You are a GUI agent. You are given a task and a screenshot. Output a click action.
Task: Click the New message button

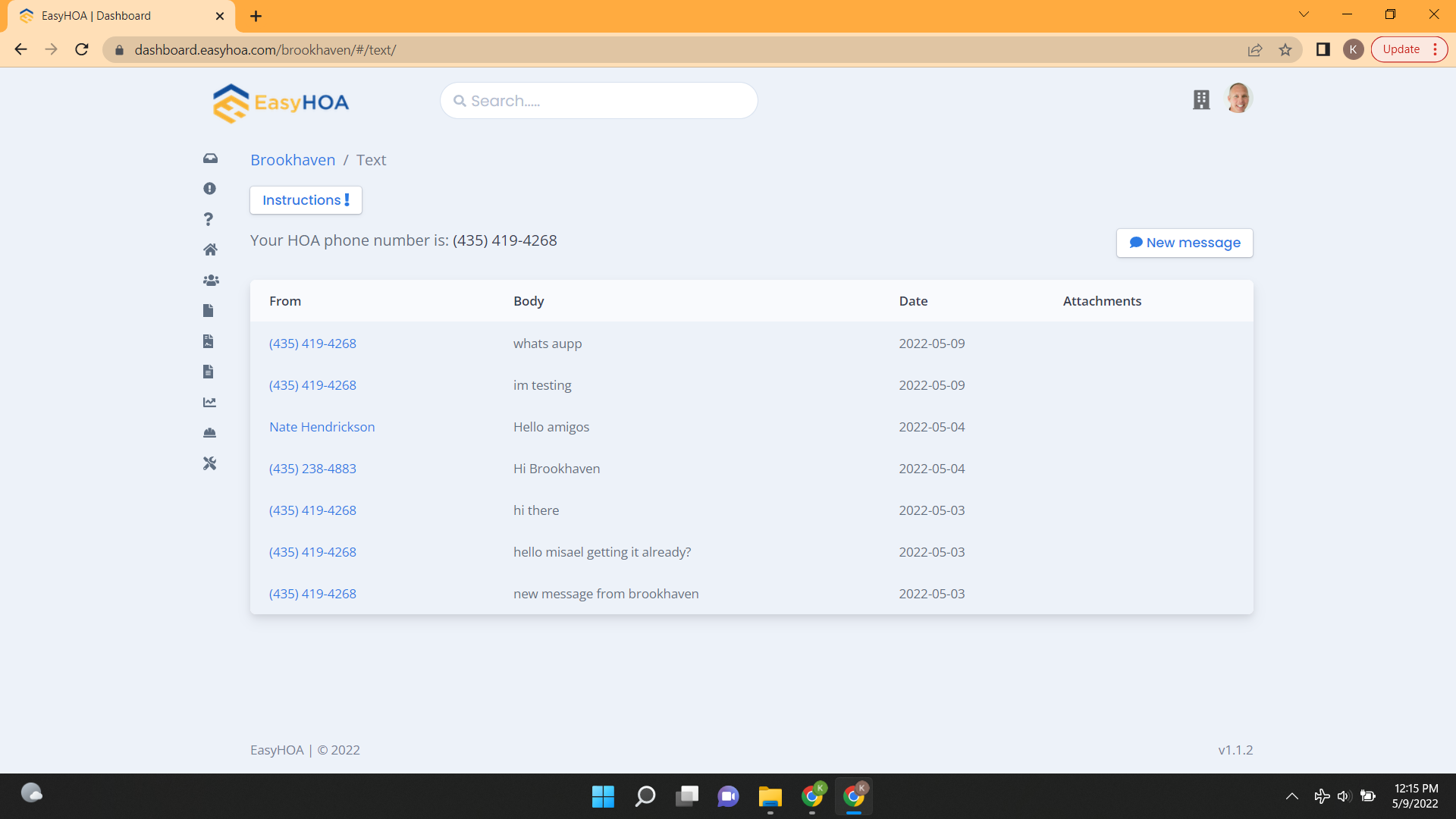click(1185, 242)
